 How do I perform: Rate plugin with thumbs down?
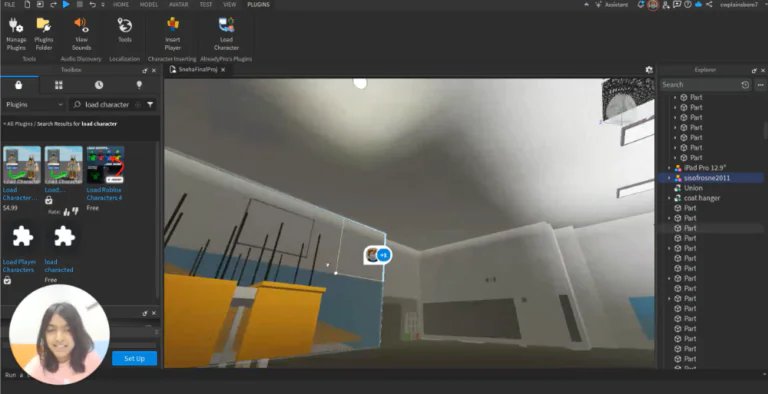(x=75, y=211)
